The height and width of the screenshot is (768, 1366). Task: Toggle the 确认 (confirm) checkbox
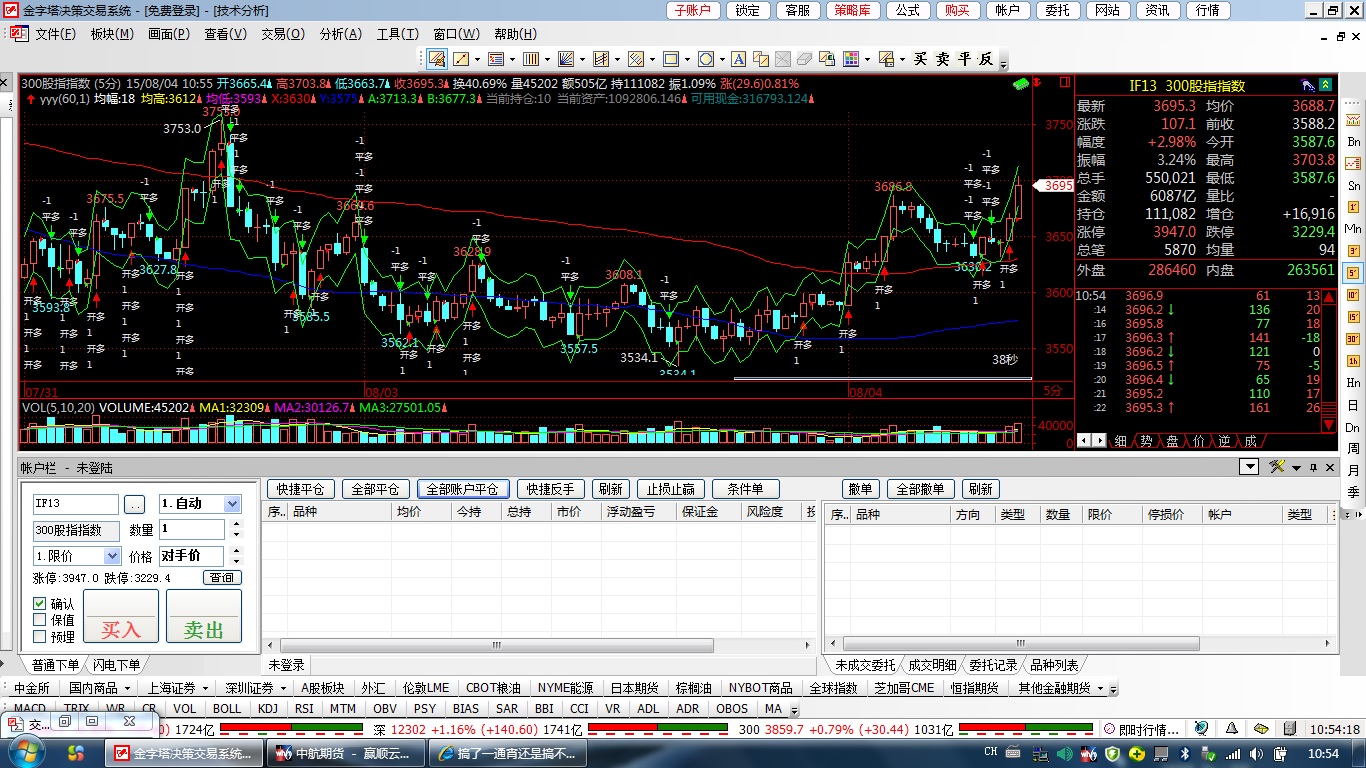pos(40,604)
